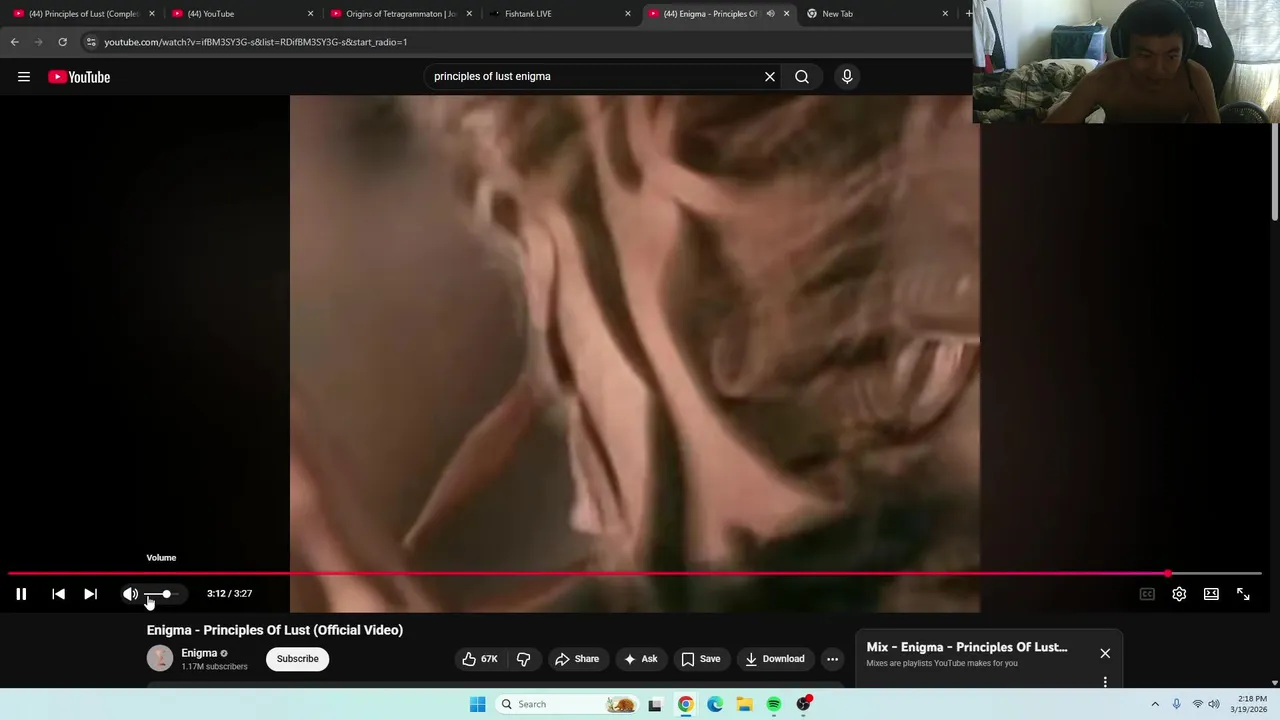The height and width of the screenshot is (720, 1280).
Task: Close the Mix playlist panel
Action: (1105, 653)
